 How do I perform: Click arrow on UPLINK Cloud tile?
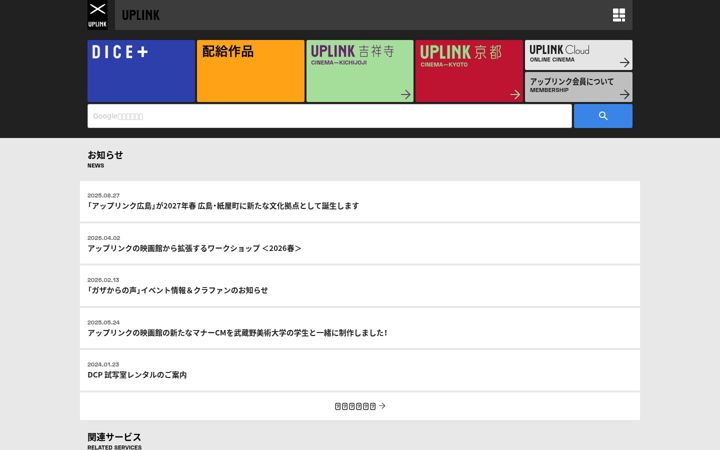624,62
